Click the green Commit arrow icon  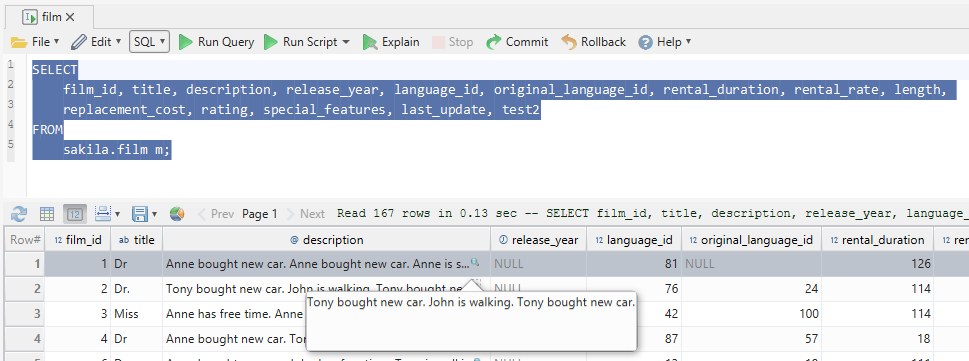(x=494, y=42)
